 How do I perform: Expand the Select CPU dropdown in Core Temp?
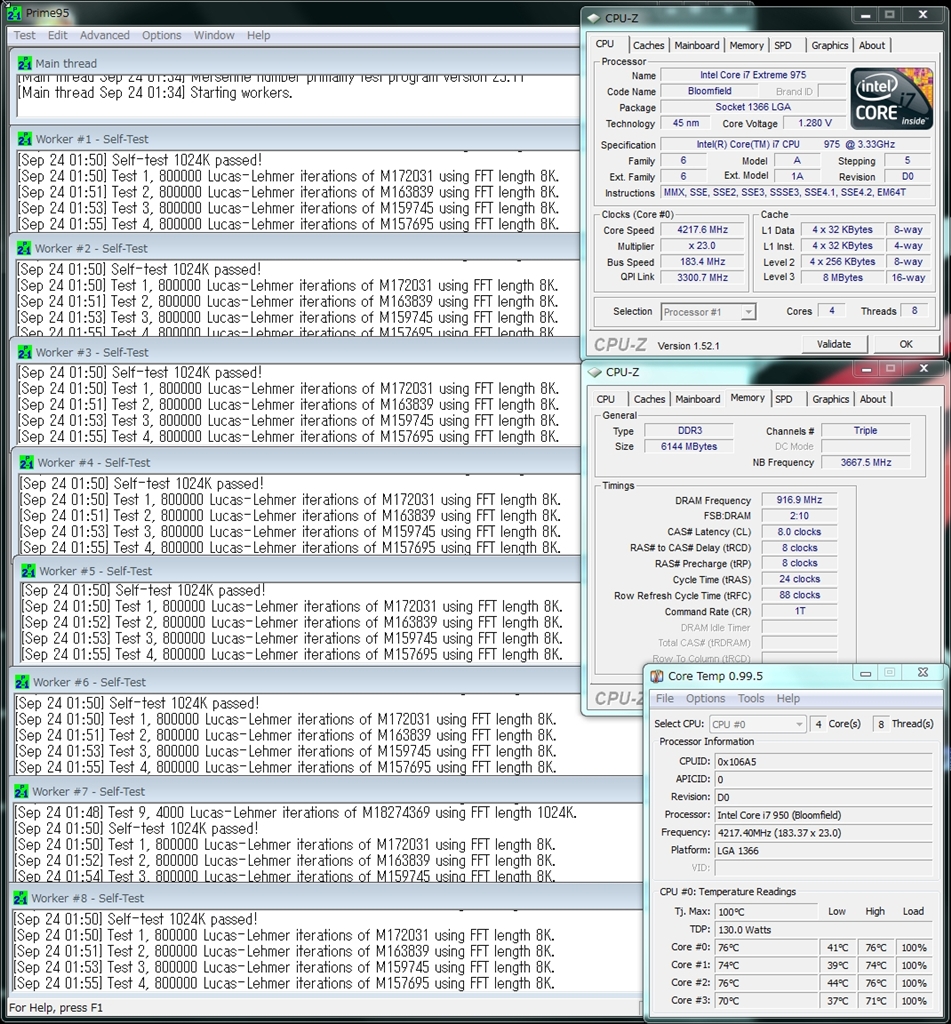[x=756, y=724]
